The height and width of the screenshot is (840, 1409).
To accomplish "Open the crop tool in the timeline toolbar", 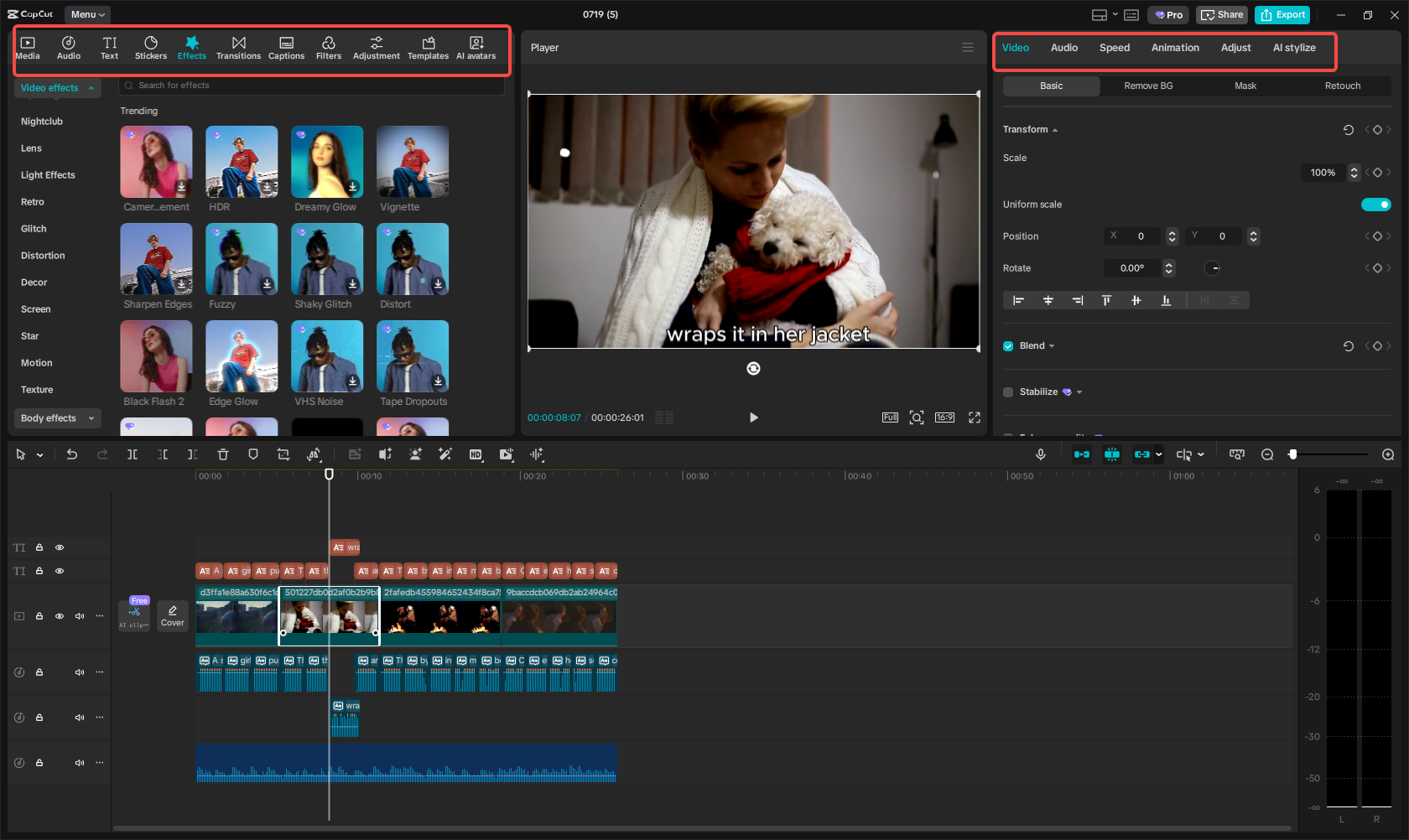I will tap(283, 454).
